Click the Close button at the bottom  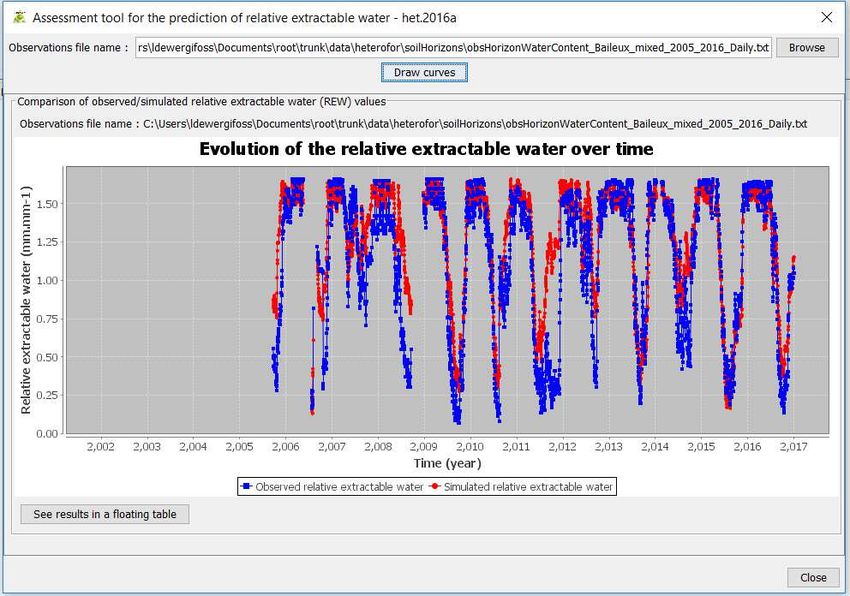coord(813,578)
